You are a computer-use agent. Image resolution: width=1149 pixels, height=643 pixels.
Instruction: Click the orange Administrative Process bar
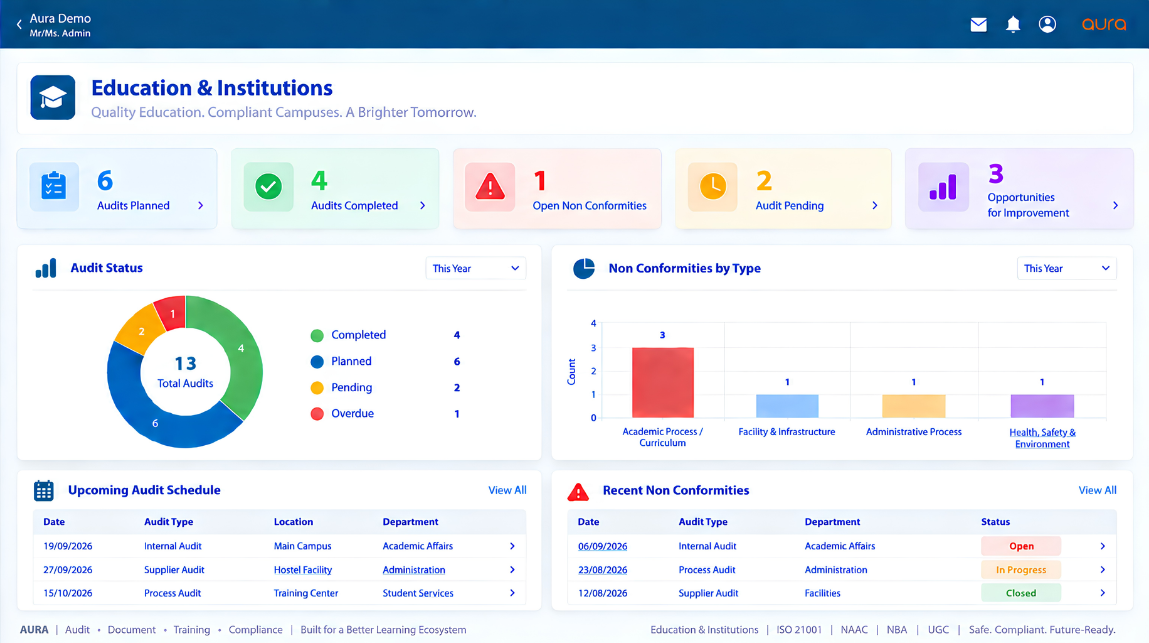(x=914, y=406)
